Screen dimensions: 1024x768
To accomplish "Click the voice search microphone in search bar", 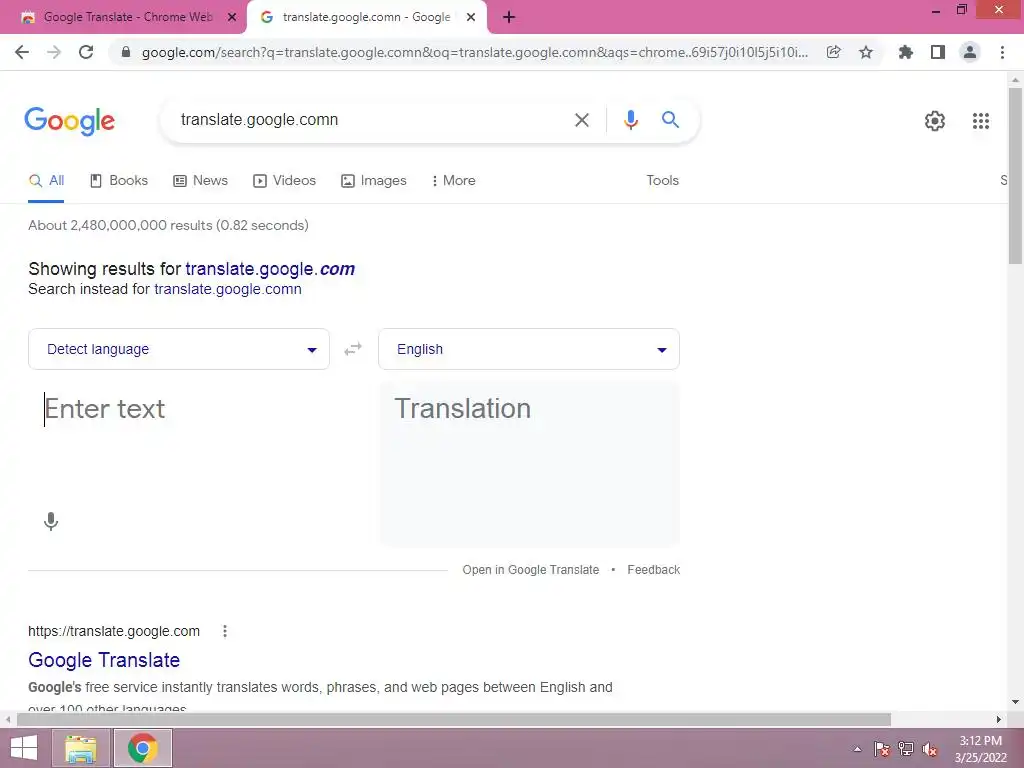I will tap(630, 120).
